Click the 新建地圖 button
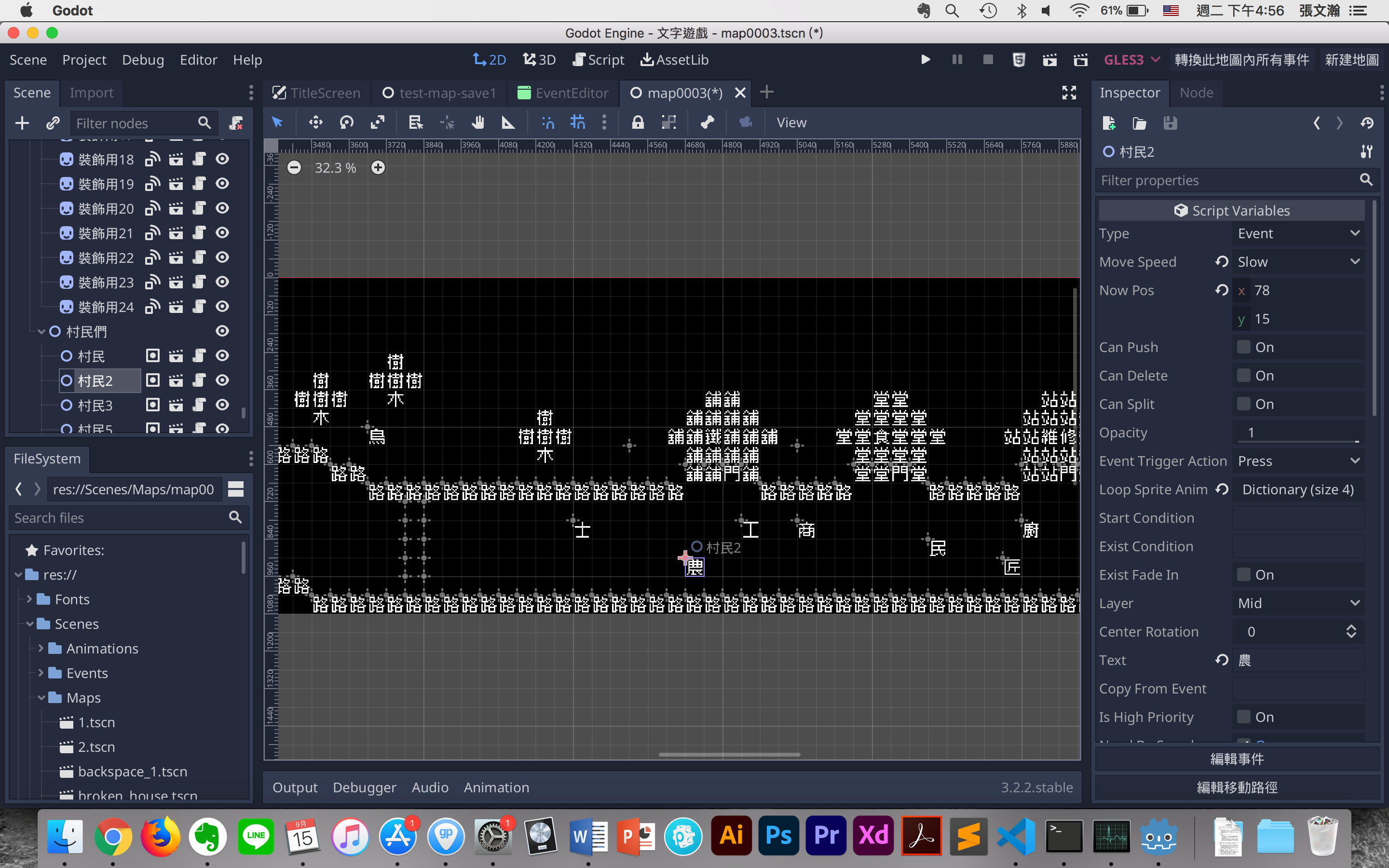 click(x=1352, y=60)
